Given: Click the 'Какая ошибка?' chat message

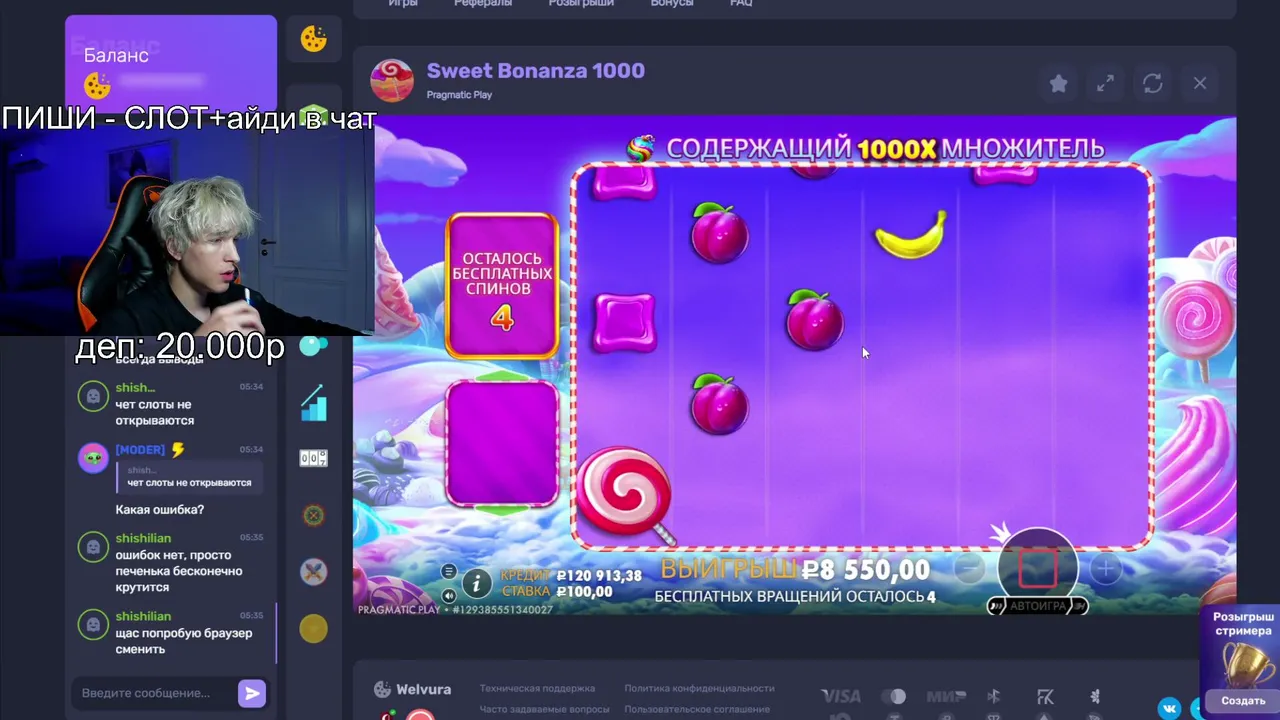Looking at the screenshot, I should 159,510.
